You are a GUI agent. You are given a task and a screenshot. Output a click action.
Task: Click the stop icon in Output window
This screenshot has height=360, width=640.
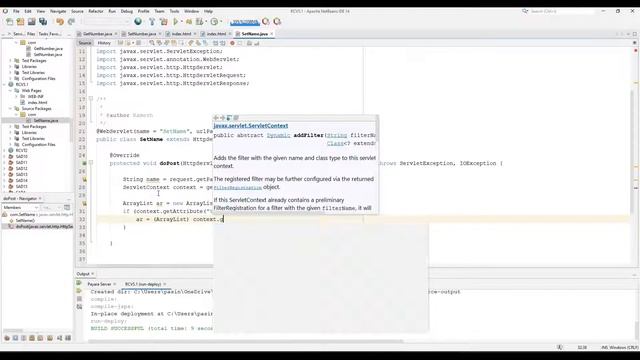[79, 299]
